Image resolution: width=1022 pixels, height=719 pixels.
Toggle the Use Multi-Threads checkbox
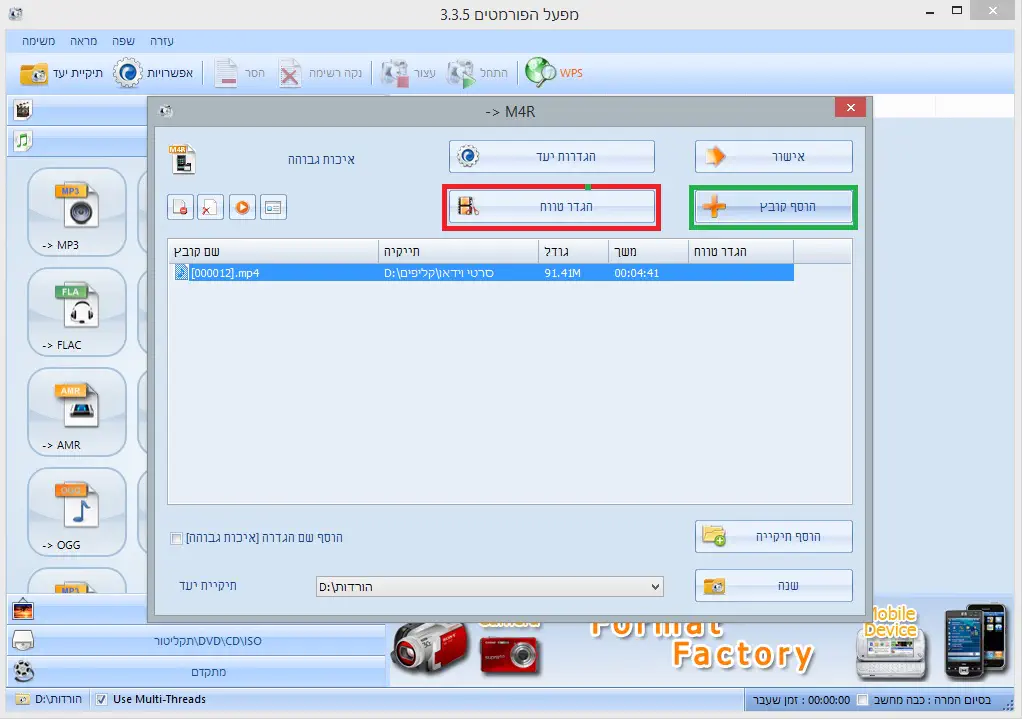coord(101,699)
